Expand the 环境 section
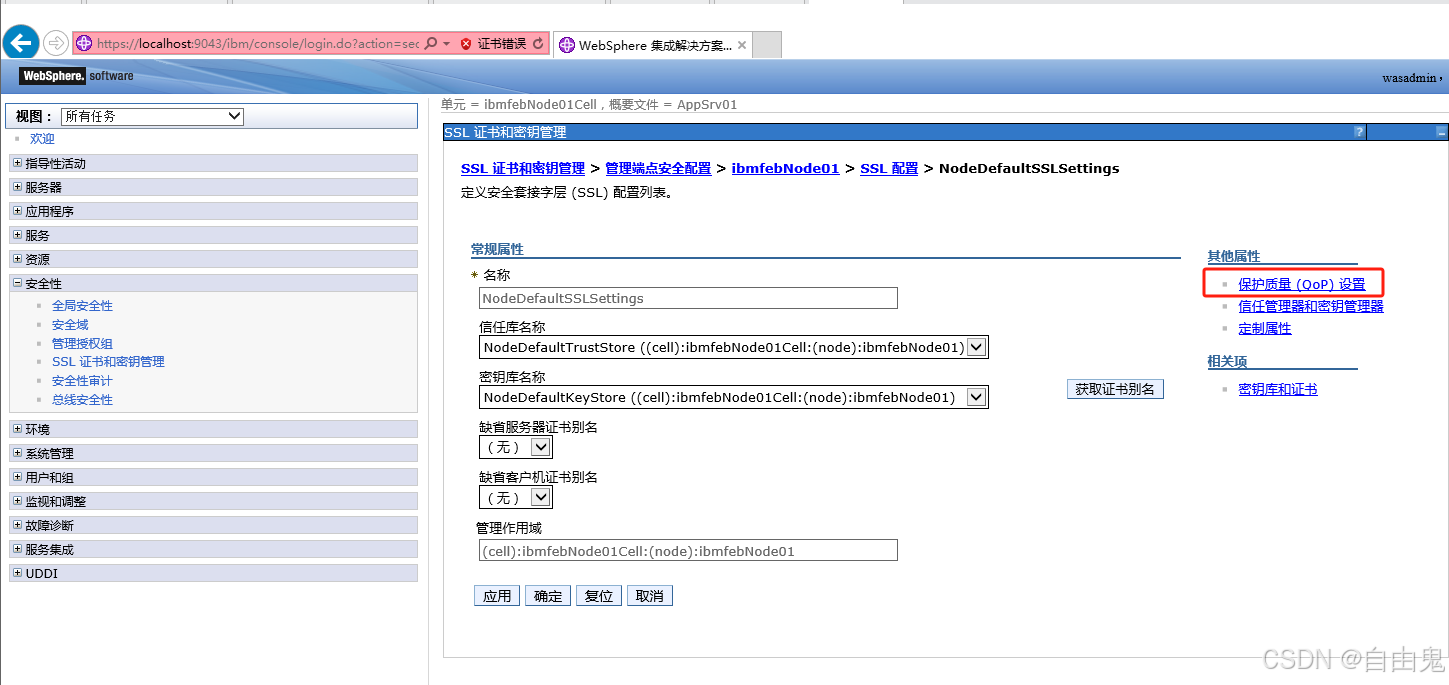 [x=17, y=429]
